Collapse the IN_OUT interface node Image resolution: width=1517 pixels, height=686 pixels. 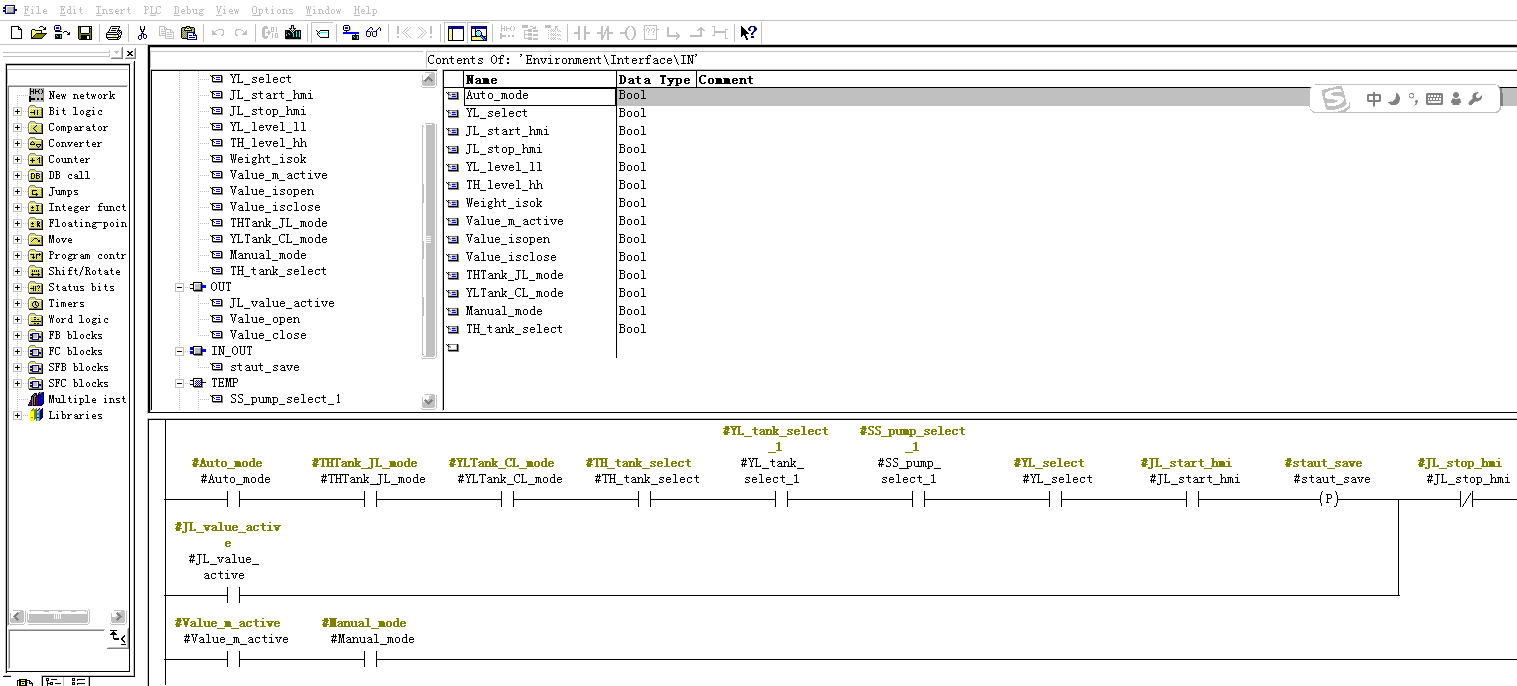pyautogui.click(x=180, y=351)
